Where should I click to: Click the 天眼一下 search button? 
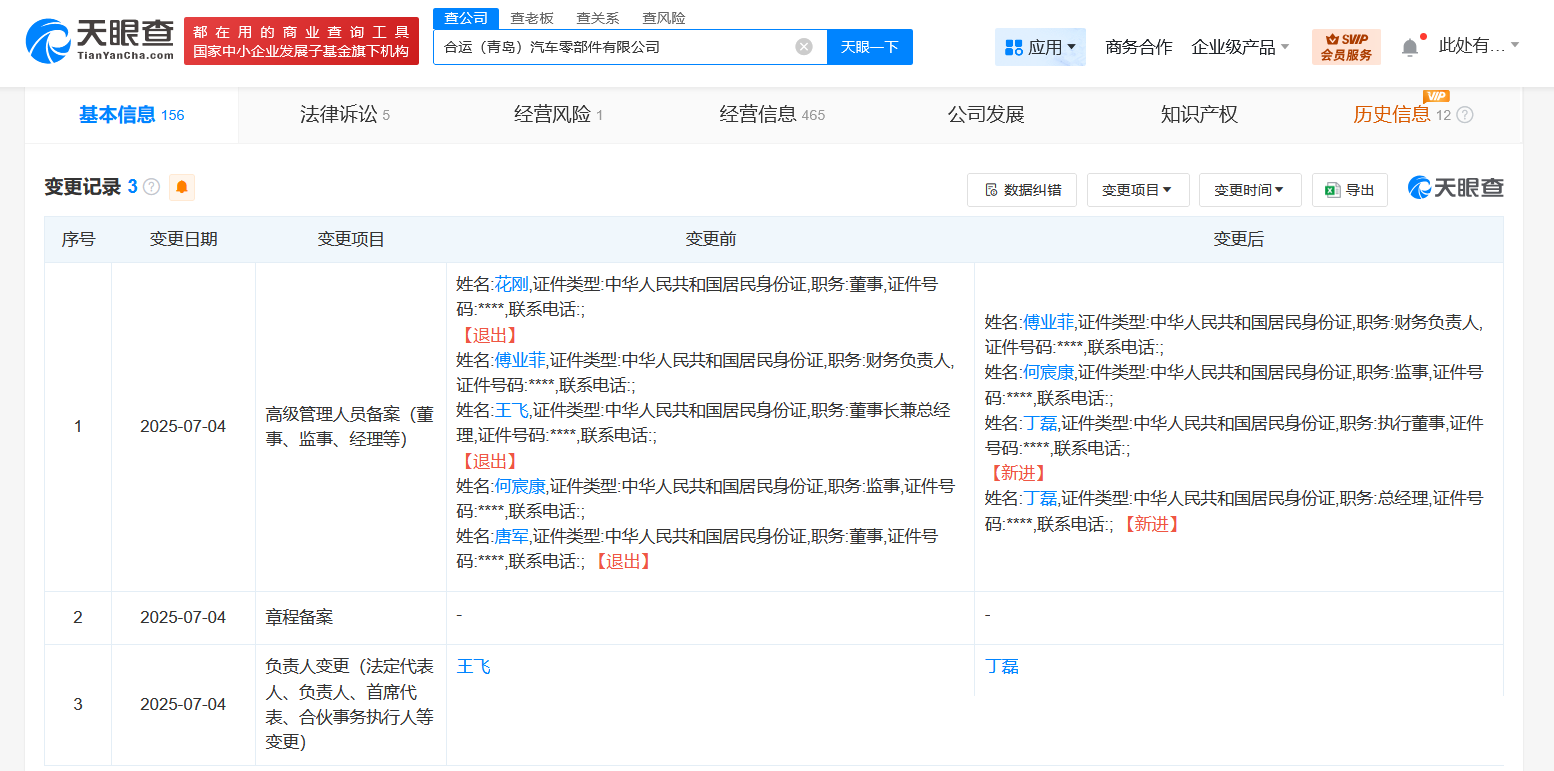click(x=870, y=47)
